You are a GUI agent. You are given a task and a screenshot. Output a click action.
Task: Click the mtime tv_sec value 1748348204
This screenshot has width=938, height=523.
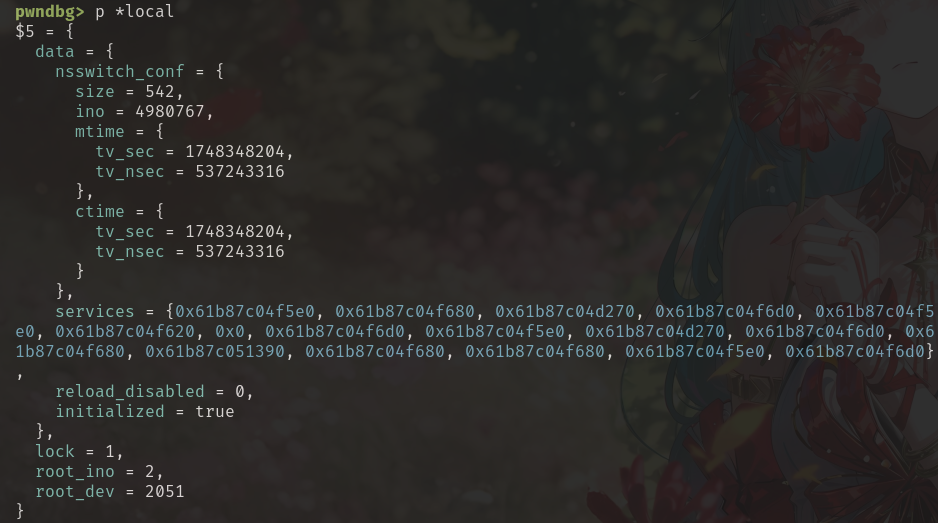pyautogui.click(x=234, y=151)
